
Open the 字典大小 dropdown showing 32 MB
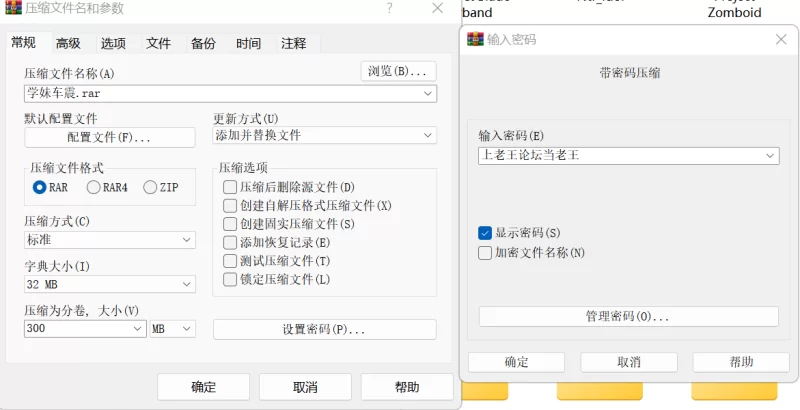(110, 285)
